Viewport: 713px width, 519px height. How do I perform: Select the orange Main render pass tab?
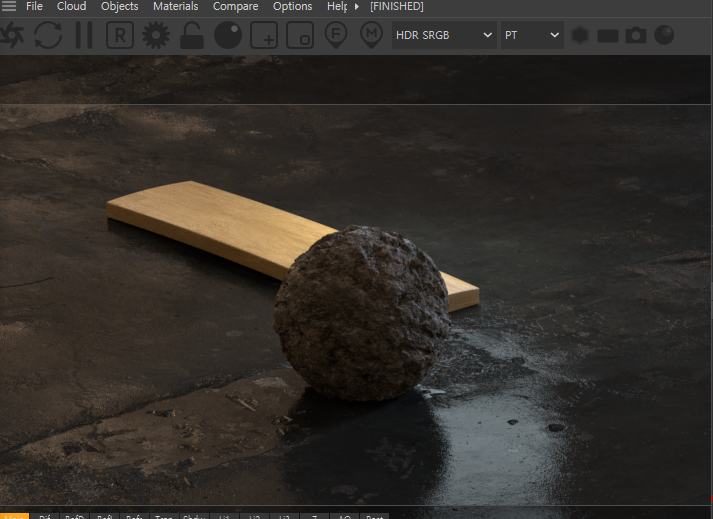(x=14, y=516)
